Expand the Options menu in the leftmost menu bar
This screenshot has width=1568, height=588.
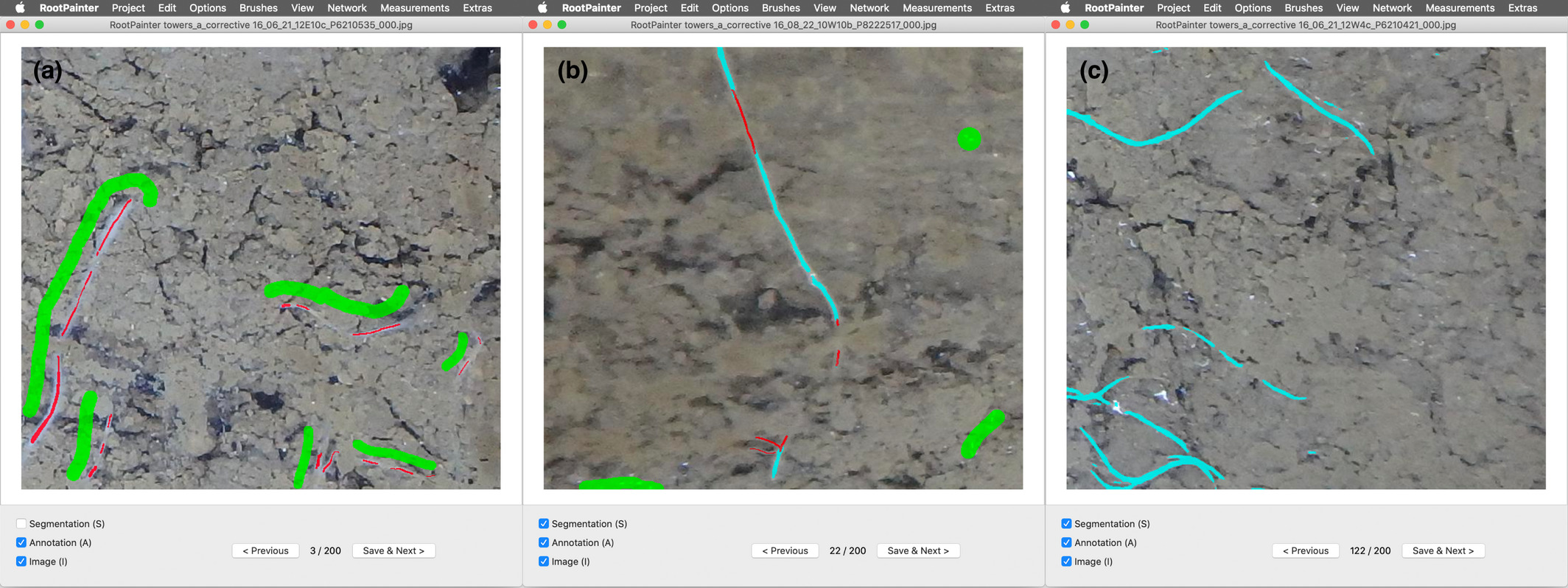pos(207,8)
